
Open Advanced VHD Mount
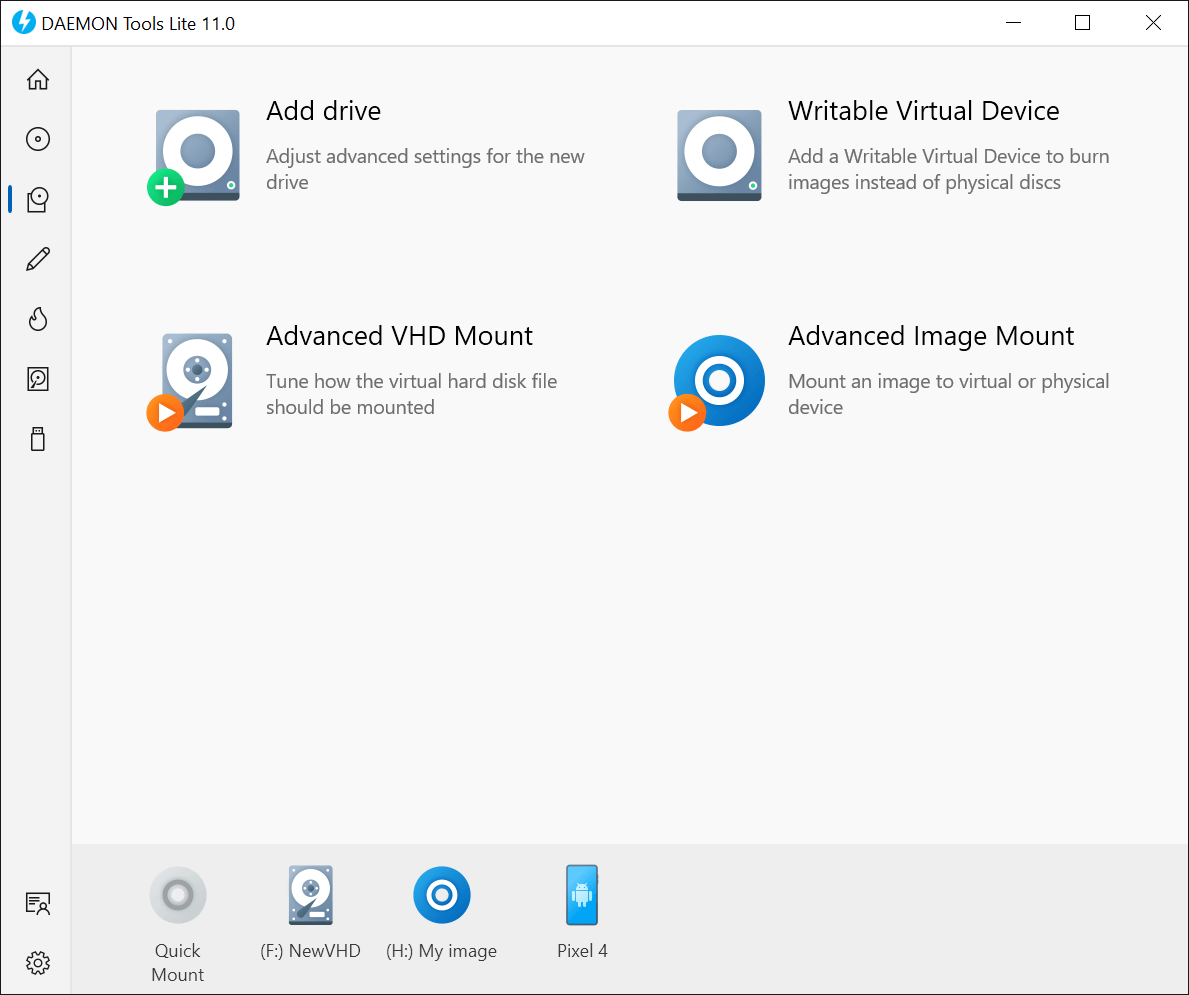(399, 336)
